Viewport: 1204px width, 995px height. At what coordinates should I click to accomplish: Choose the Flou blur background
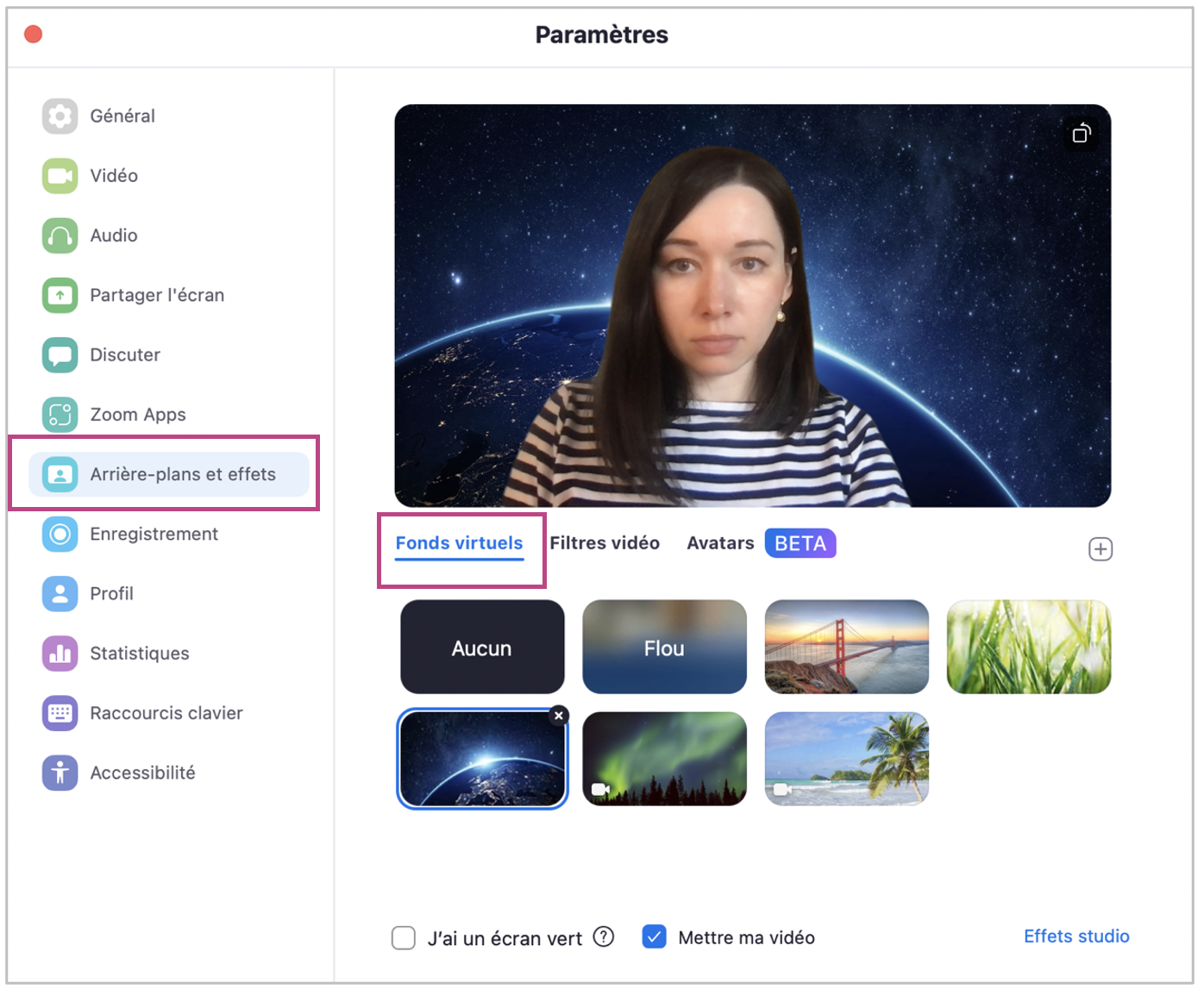pyautogui.click(x=664, y=648)
